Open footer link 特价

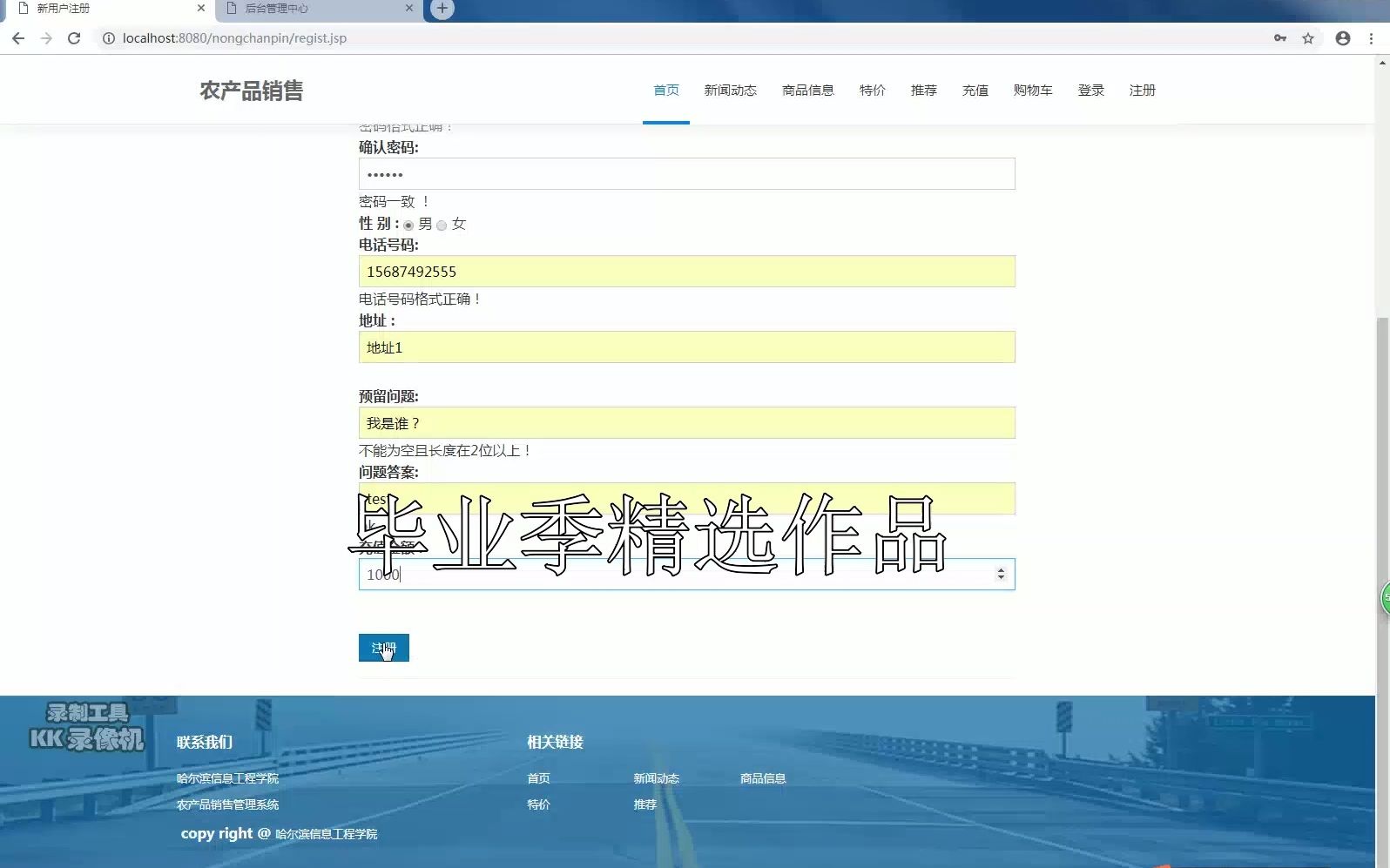pyautogui.click(x=538, y=804)
